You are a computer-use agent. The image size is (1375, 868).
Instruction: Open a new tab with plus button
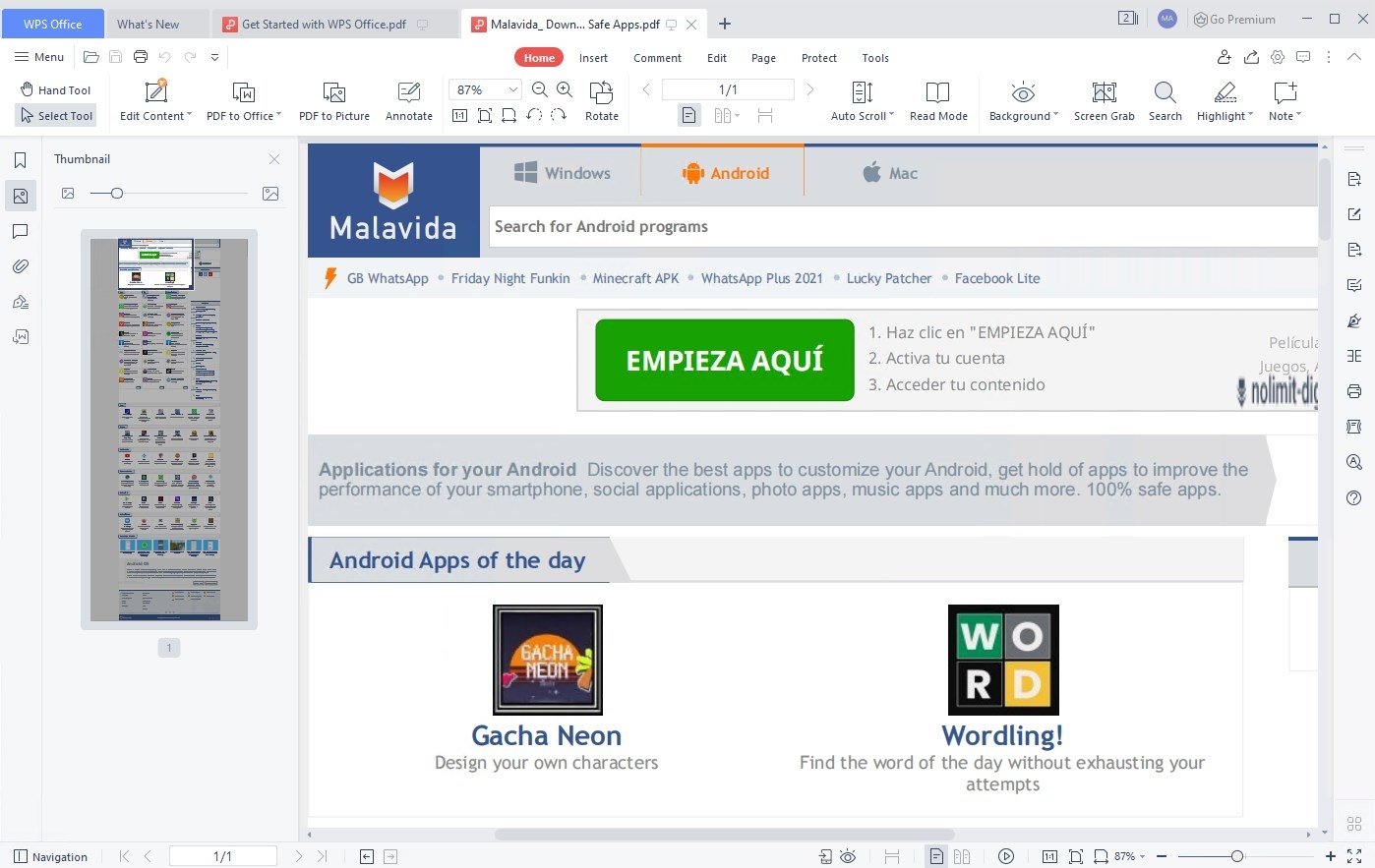[725, 24]
